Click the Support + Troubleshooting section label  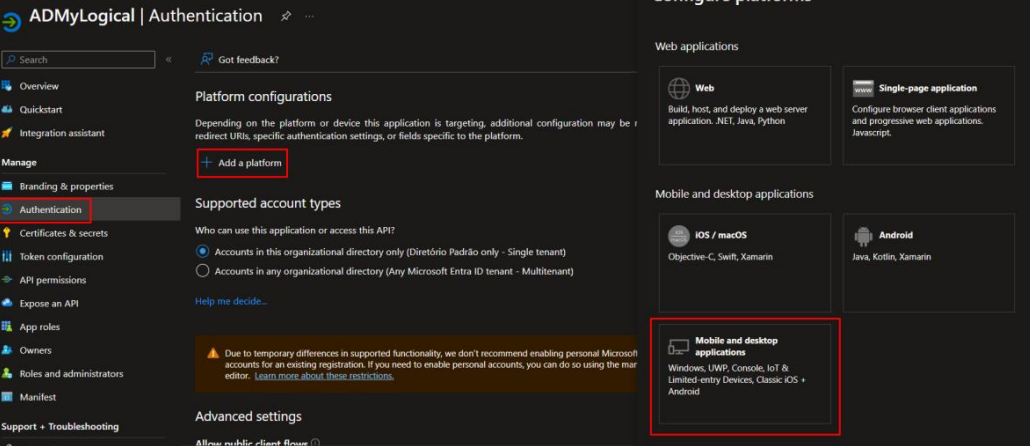click(60, 426)
